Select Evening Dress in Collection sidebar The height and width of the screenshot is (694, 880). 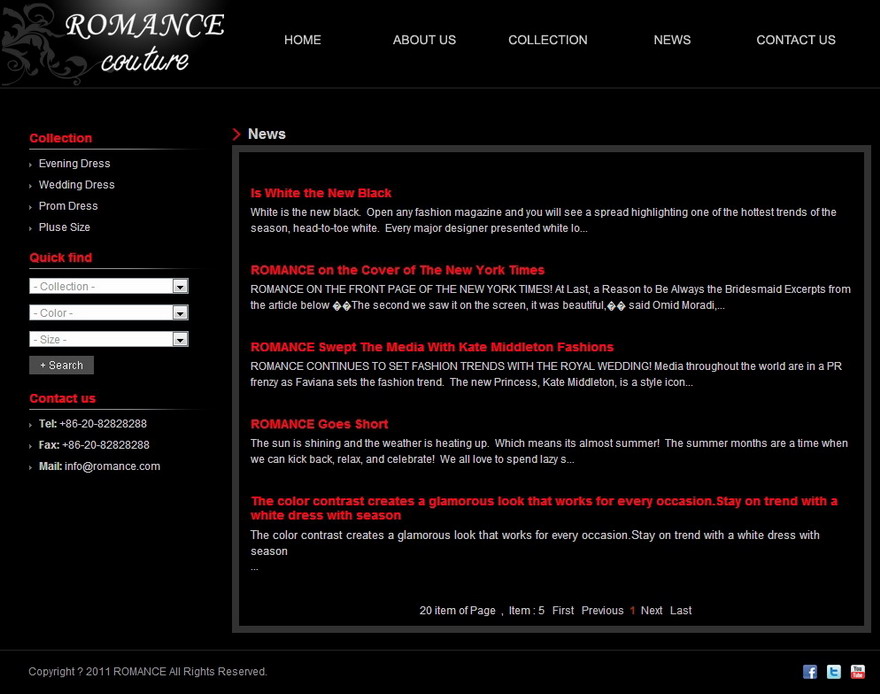[x=74, y=163]
